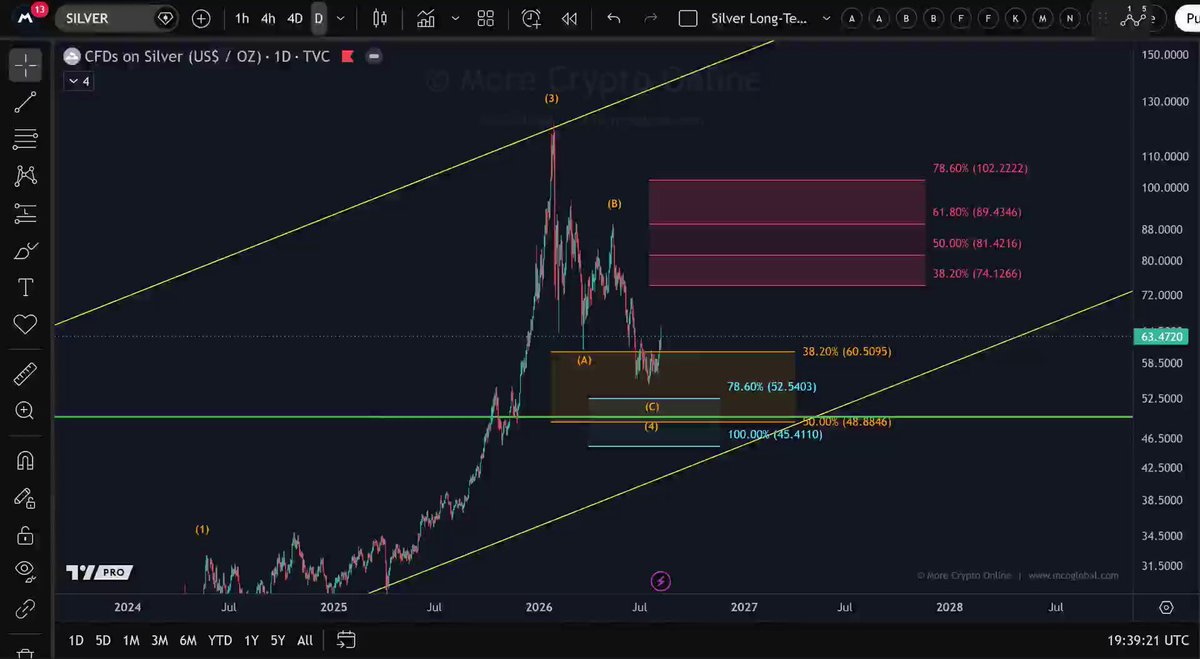The width and height of the screenshot is (1200, 659).
Task: Start bar replay rewind icon
Action: [569, 18]
